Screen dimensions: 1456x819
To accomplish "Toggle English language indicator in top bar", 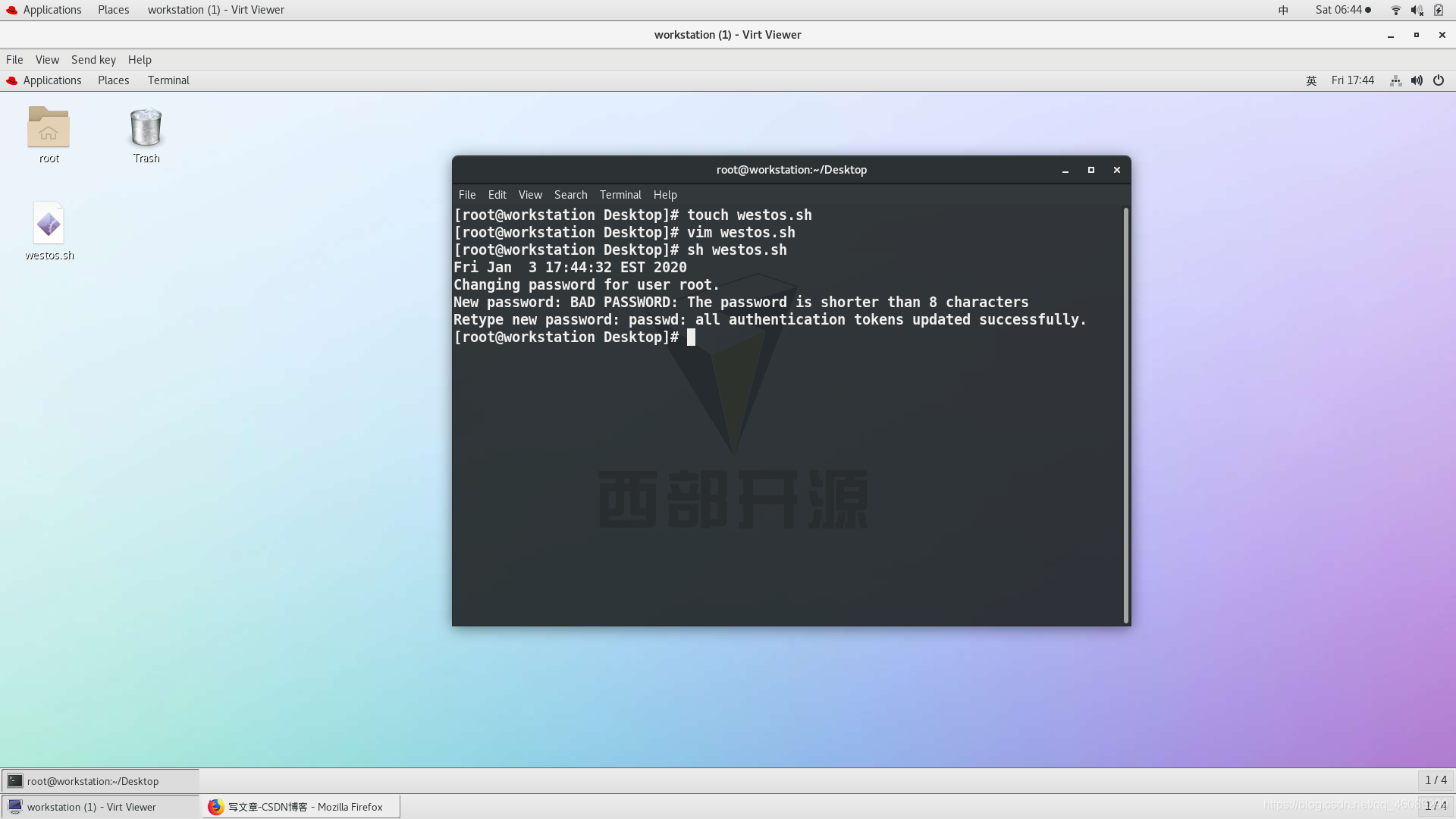I will click(1311, 81).
